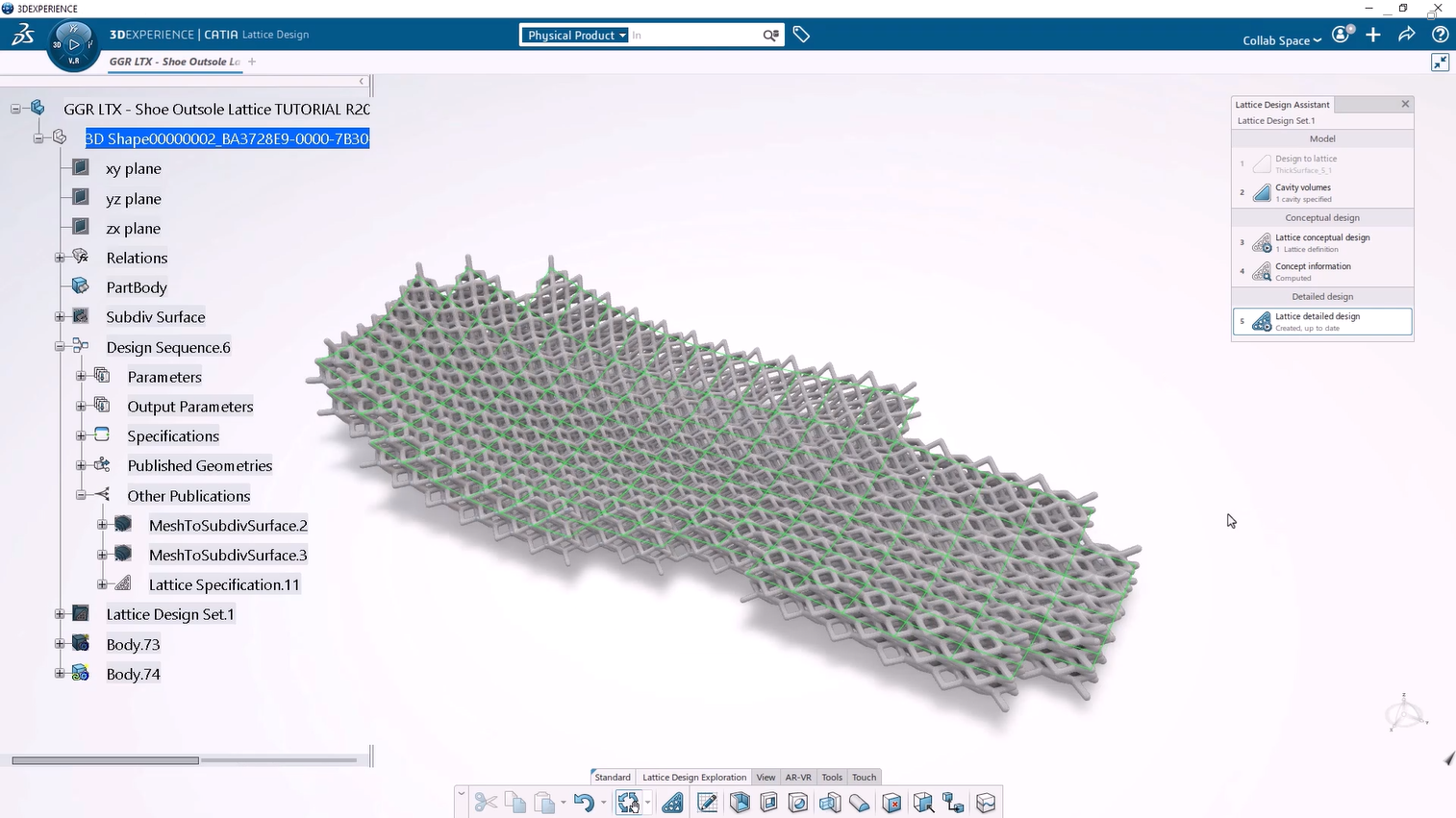Screen dimensions: 1456x818
Task: Click the Cut scissors icon
Action: coord(486,803)
